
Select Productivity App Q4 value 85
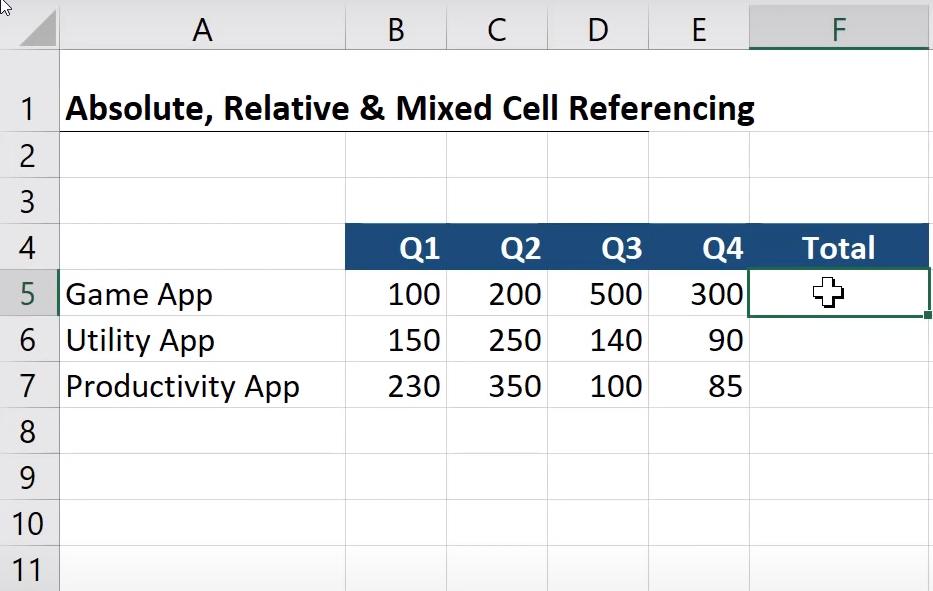click(x=699, y=385)
